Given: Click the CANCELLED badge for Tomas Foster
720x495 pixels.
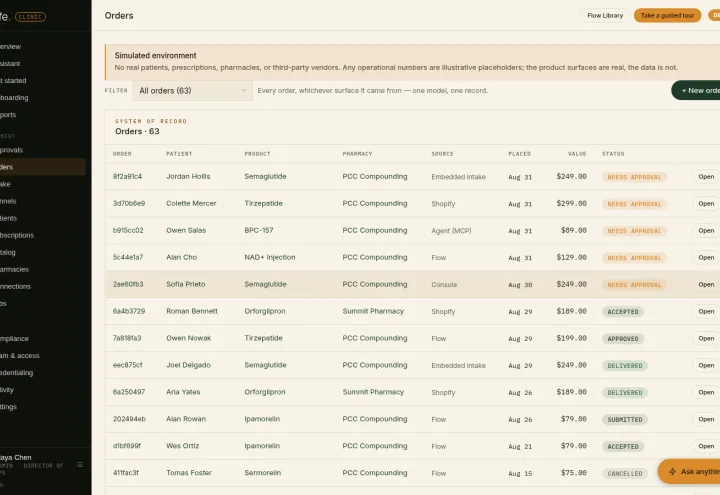Looking at the screenshot, I should (x=625, y=473).
